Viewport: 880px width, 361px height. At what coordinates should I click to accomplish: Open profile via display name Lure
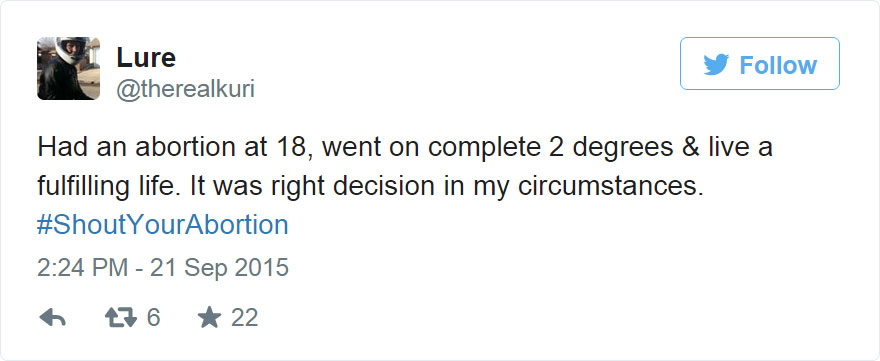146,57
